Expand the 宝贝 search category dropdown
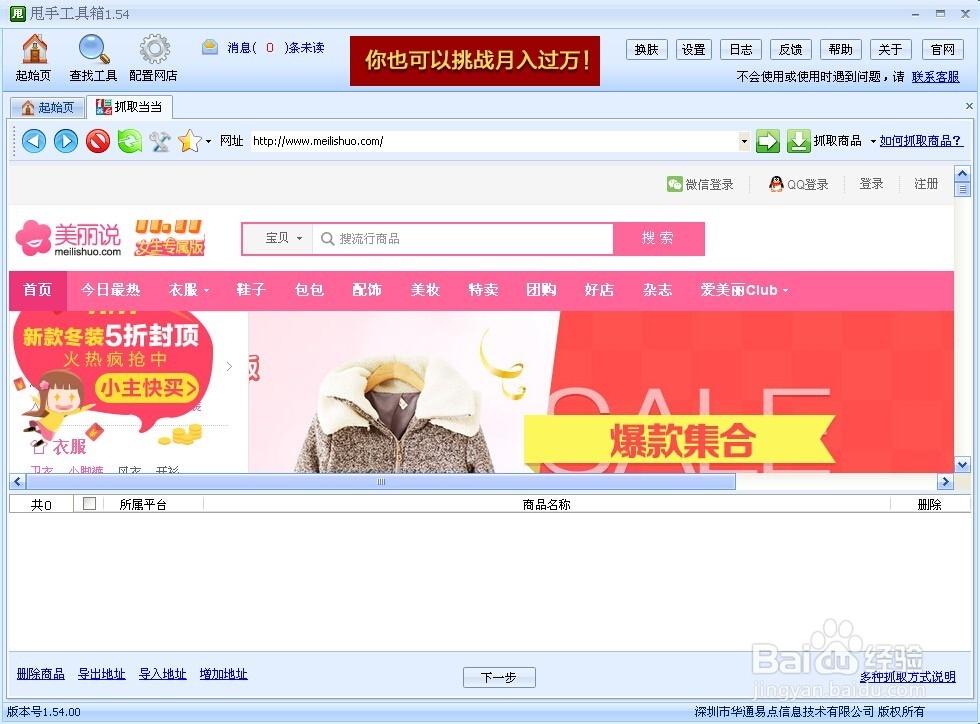Viewport: 980px width, 724px height. click(277, 238)
